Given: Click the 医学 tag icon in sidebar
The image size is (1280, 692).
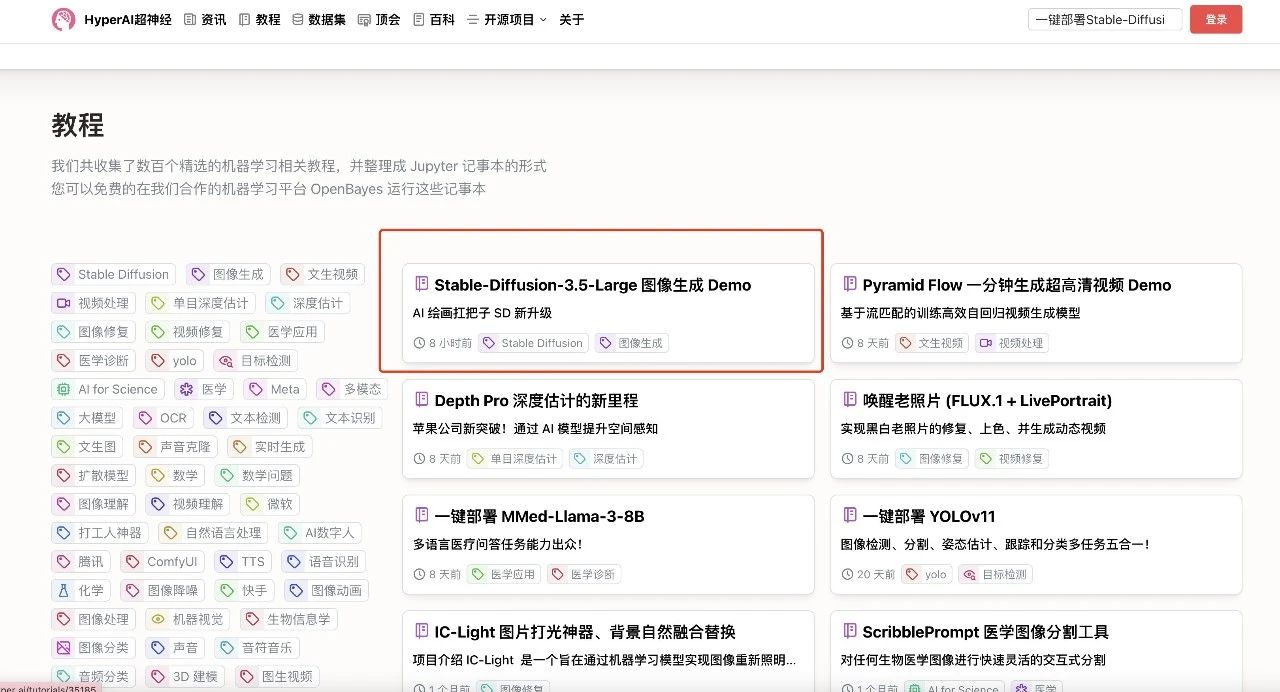Looking at the screenshot, I should [186, 389].
